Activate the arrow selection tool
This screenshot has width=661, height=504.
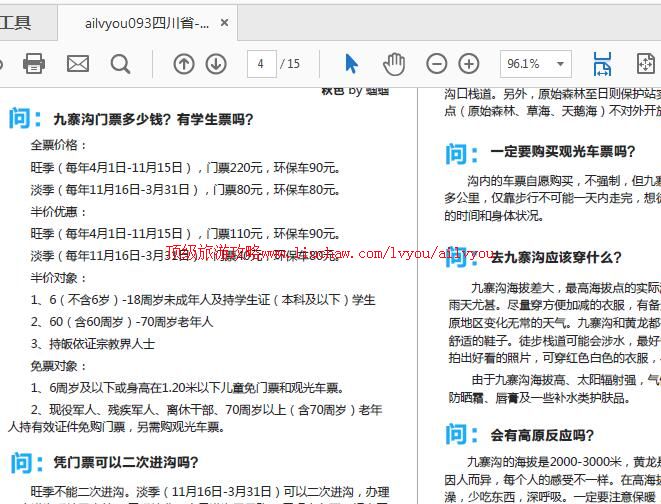click(351, 64)
